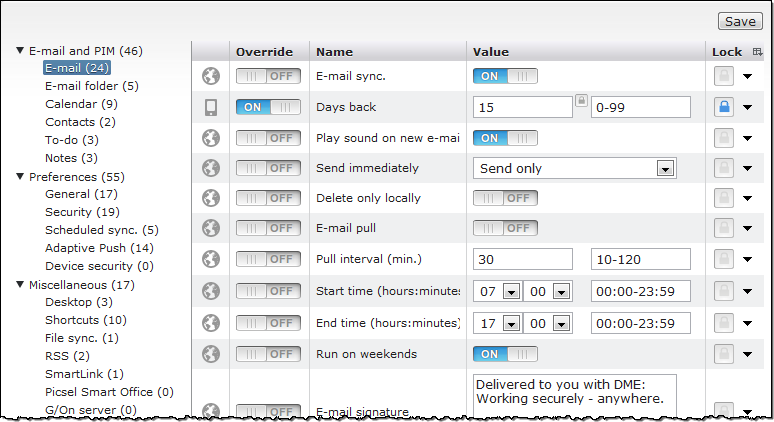The width and height of the screenshot is (774, 422).
Task: Click the globe icon in the E-mail sync. row
Action: [210, 76]
